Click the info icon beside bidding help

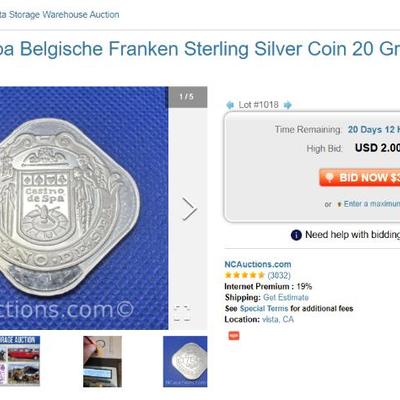pyautogui.click(x=296, y=235)
